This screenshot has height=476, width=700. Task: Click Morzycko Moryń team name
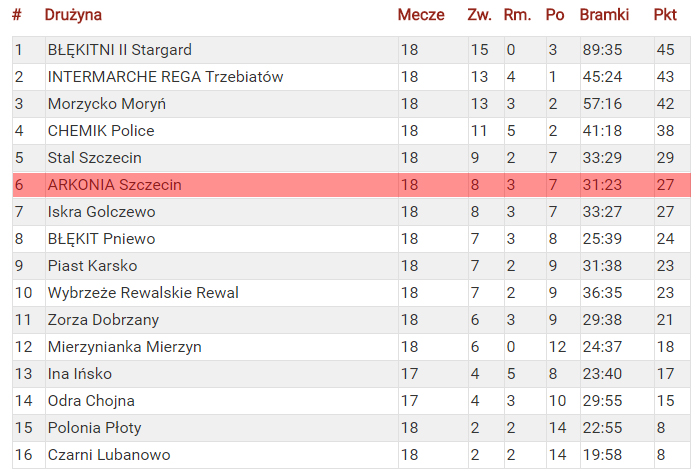107,104
